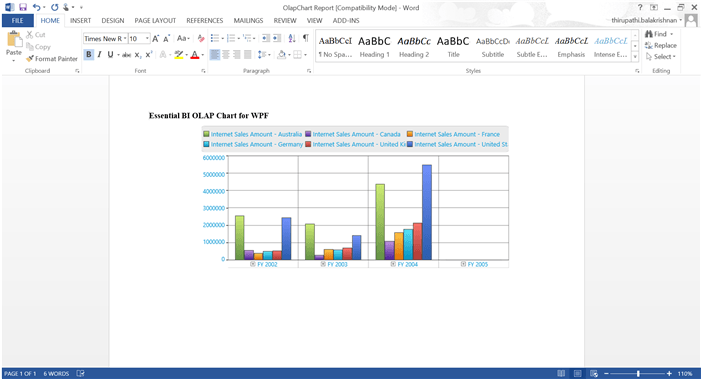The width and height of the screenshot is (701, 379).
Task: Activate the Format Painter tool
Action: tap(52, 59)
